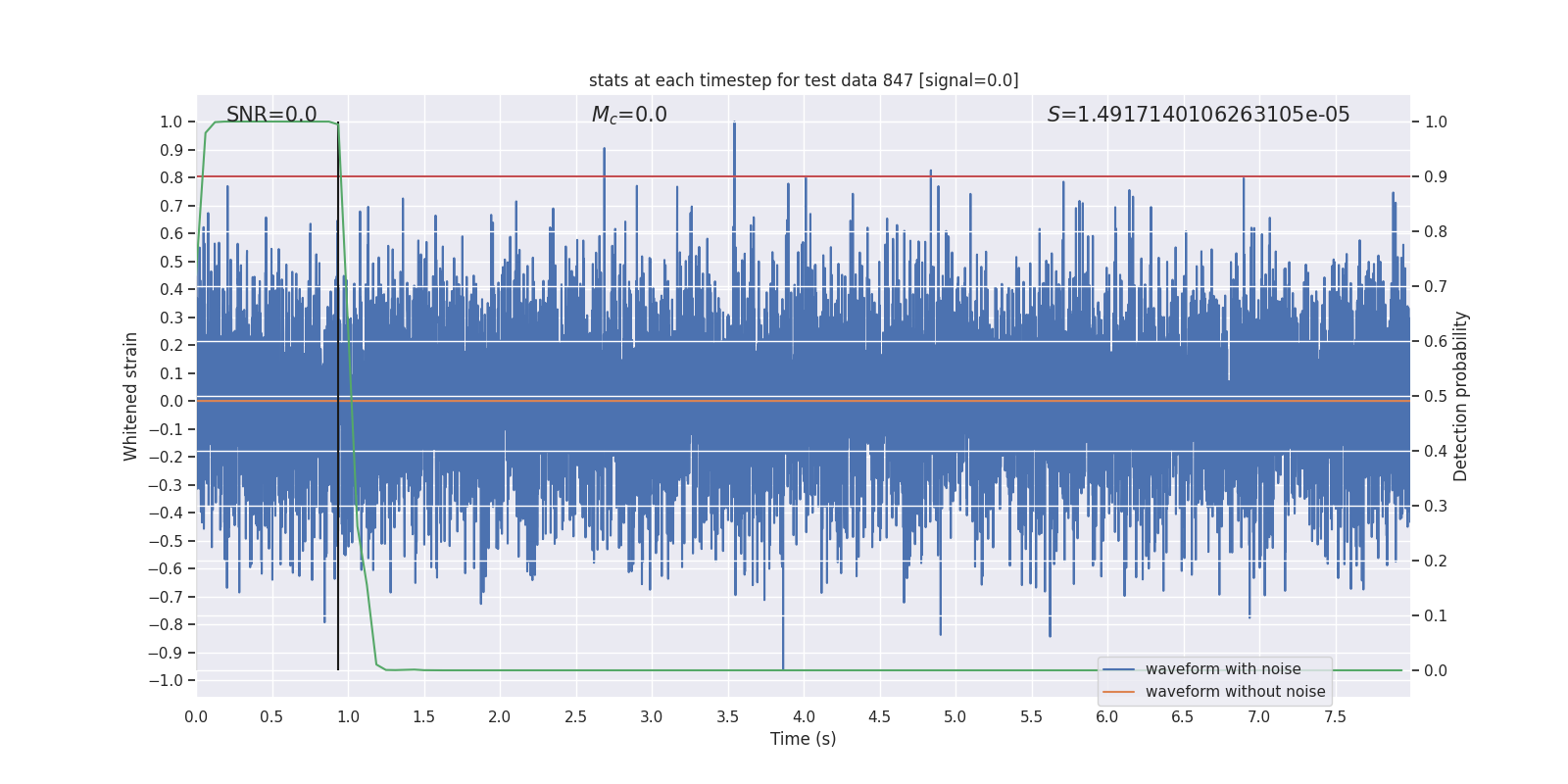1568x784 pixels.
Task: Select 'waveform with noise' legend text
Action: point(1223,669)
